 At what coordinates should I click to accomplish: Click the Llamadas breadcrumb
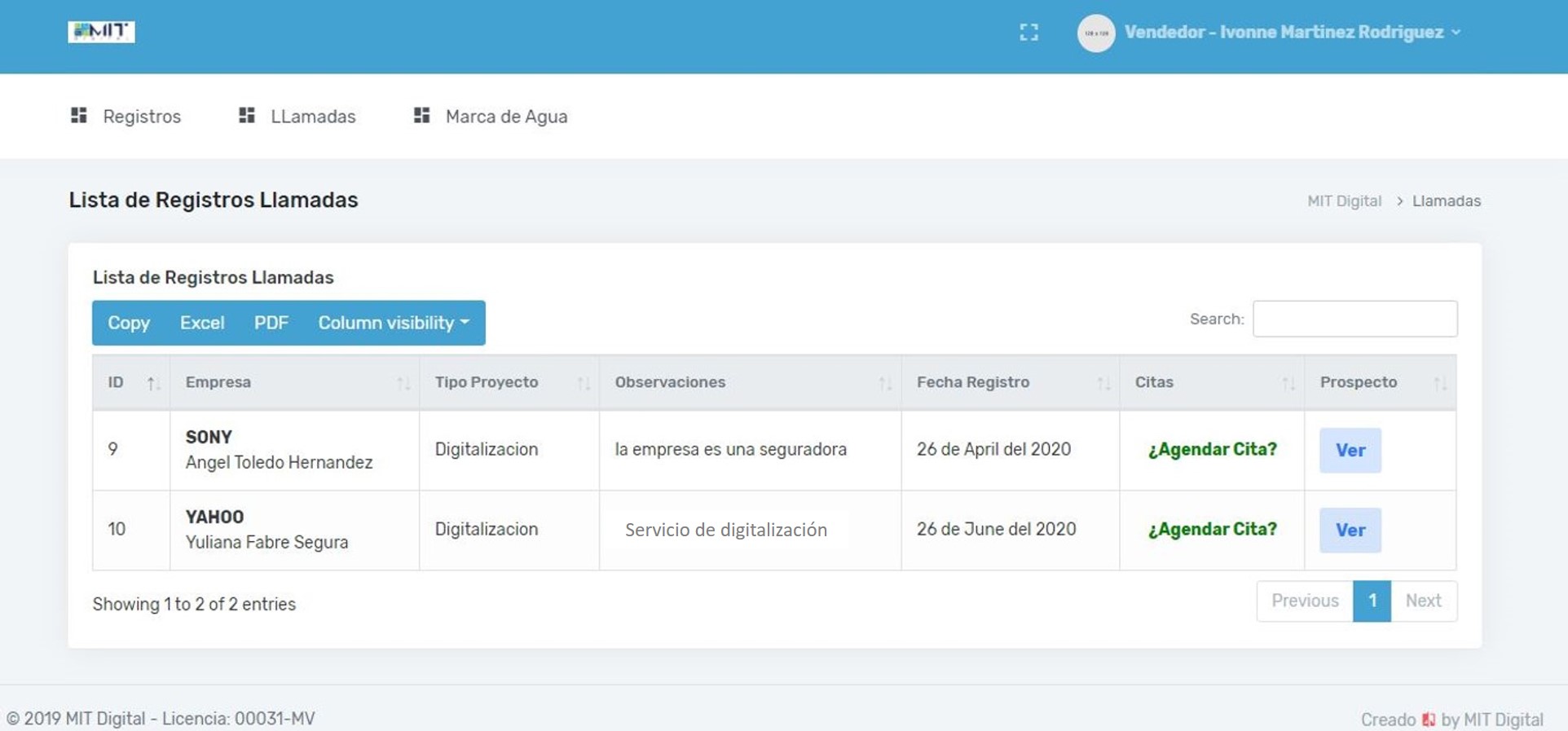(1447, 201)
